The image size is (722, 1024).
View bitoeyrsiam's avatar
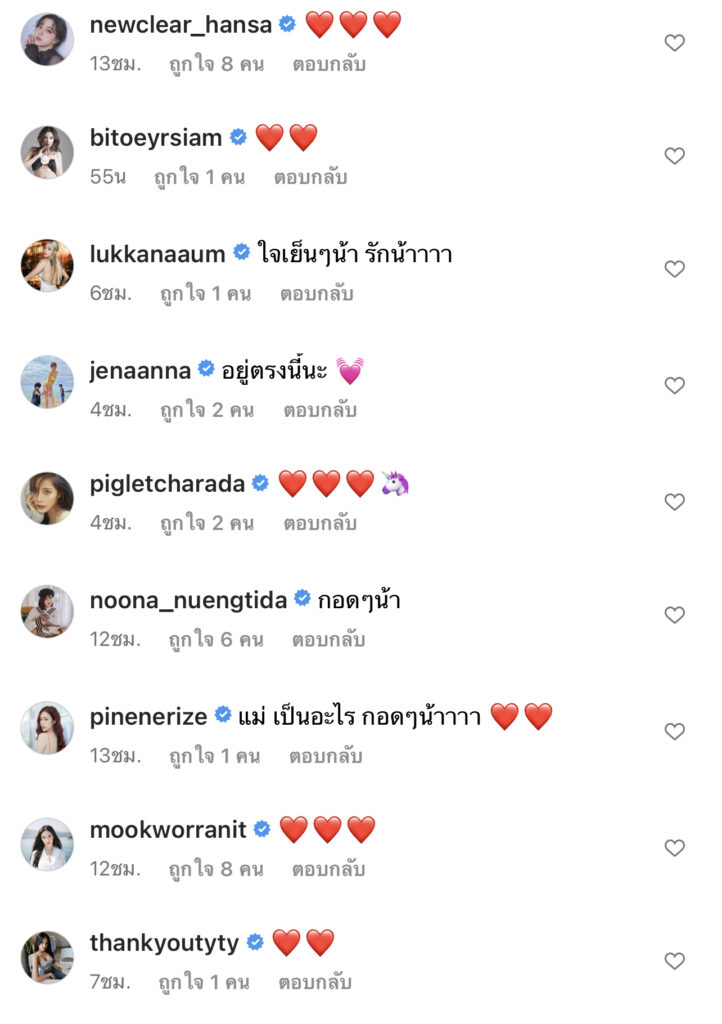pos(47,153)
